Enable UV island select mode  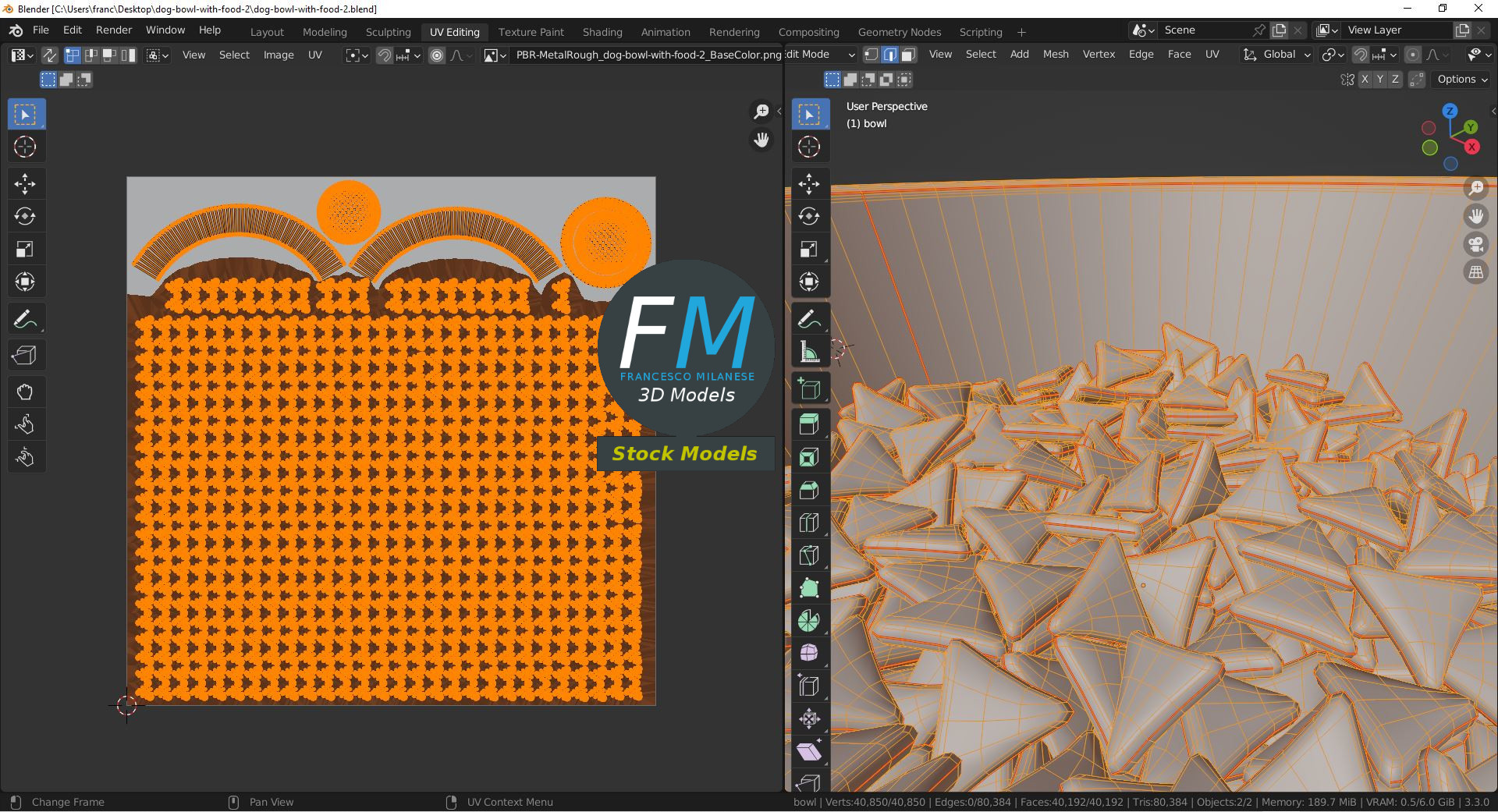click(x=128, y=55)
